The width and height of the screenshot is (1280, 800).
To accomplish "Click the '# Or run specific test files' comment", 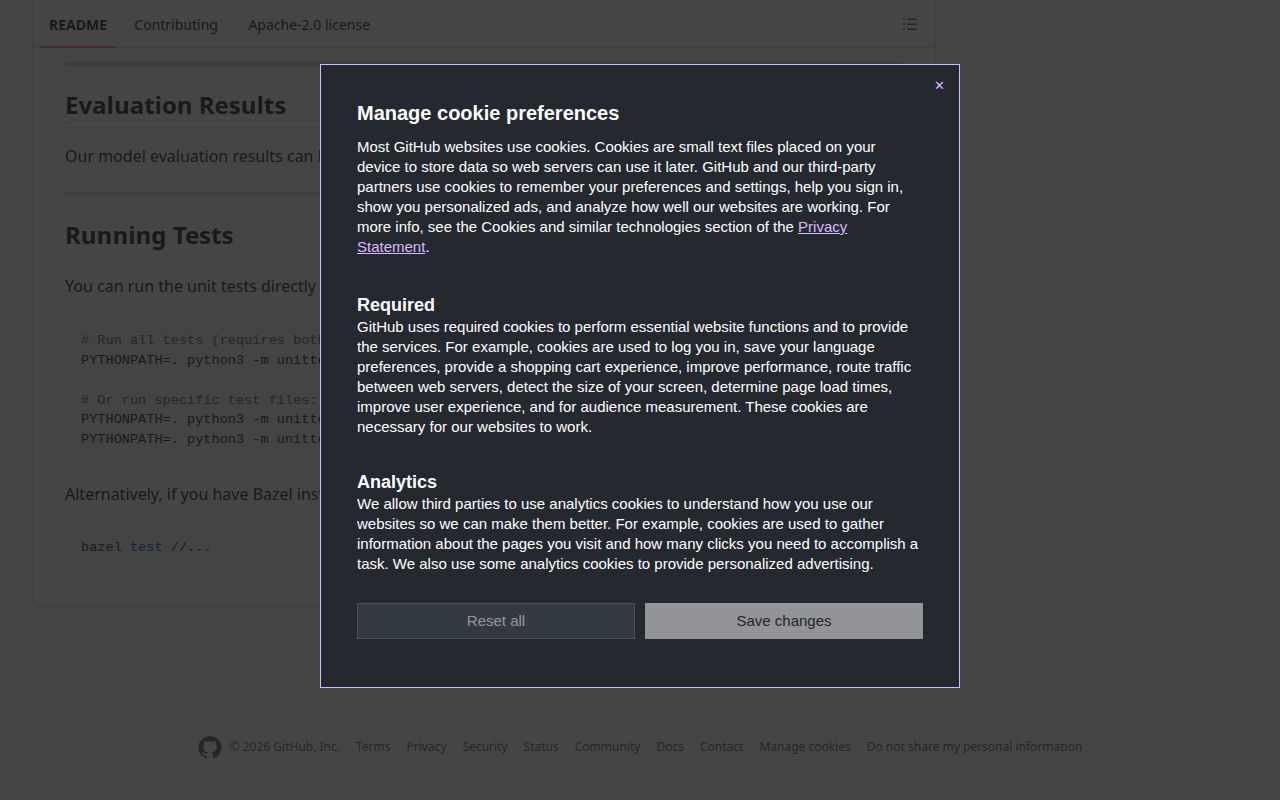I will pyautogui.click(x=199, y=400).
